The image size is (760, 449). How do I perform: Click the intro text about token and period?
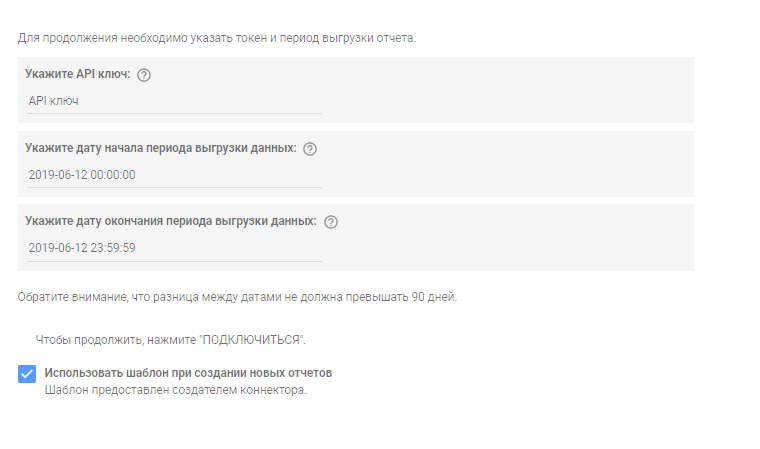pyautogui.click(x=217, y=38)
